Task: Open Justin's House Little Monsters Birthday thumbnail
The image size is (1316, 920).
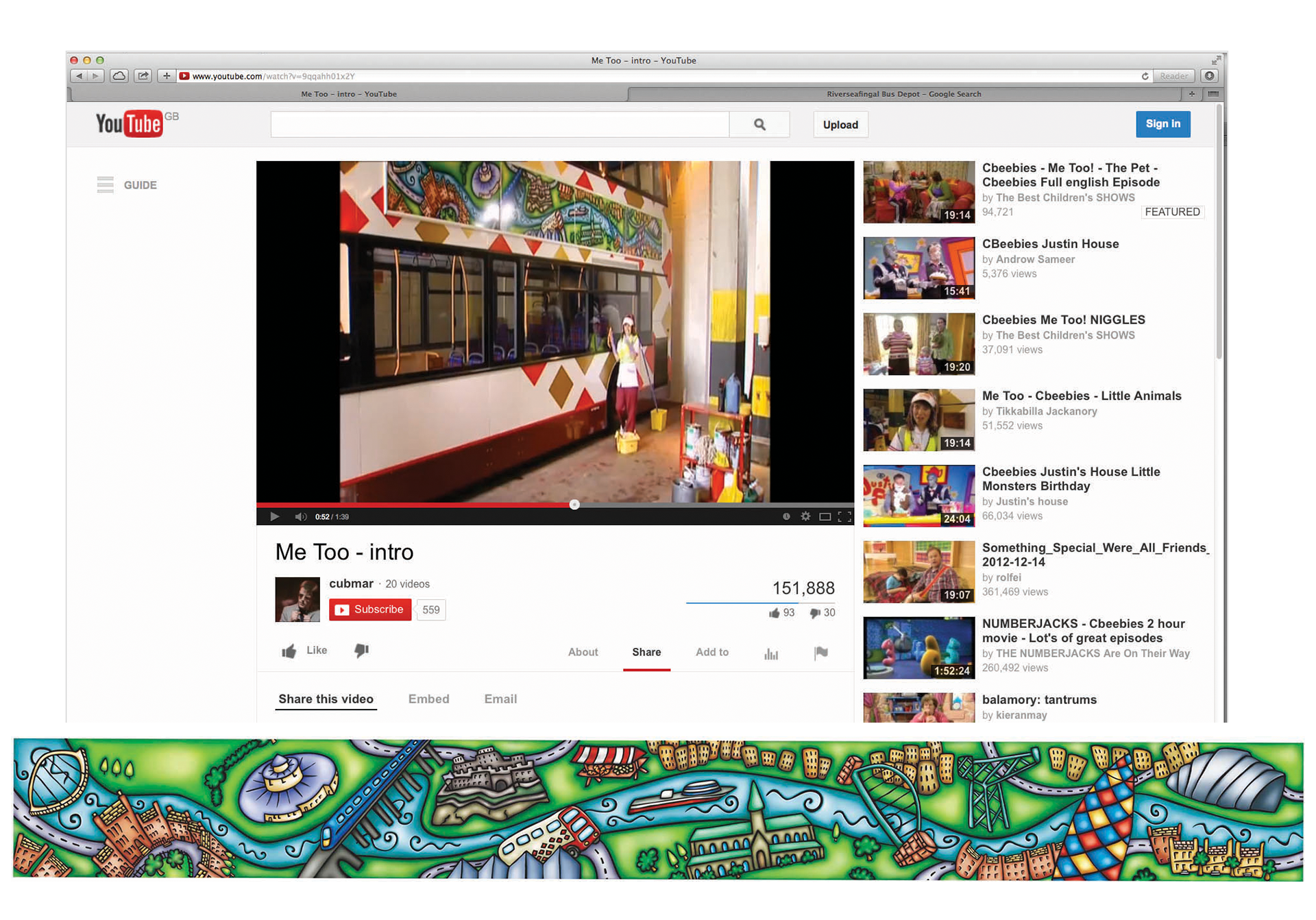Action: coord(919,496)
